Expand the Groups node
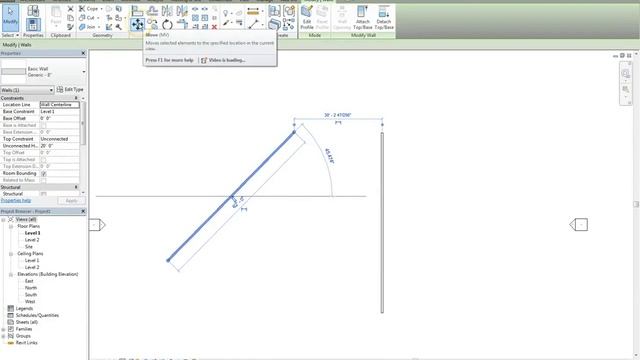 pos(4,336)
